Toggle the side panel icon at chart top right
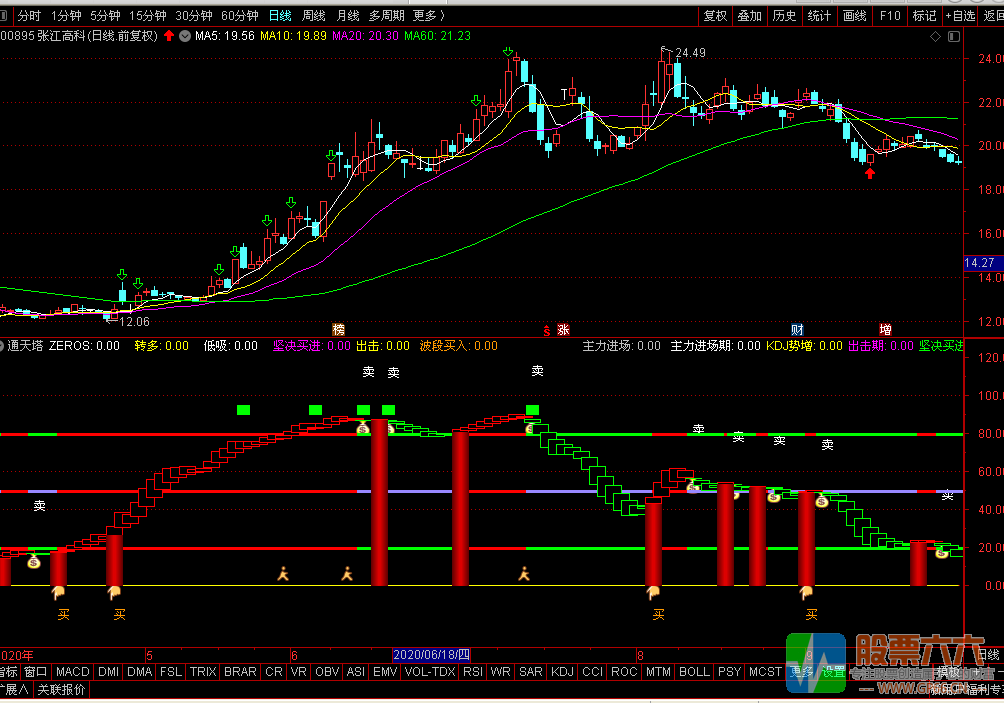Viewport: 1004px width, 703px height. click(953, 36)
